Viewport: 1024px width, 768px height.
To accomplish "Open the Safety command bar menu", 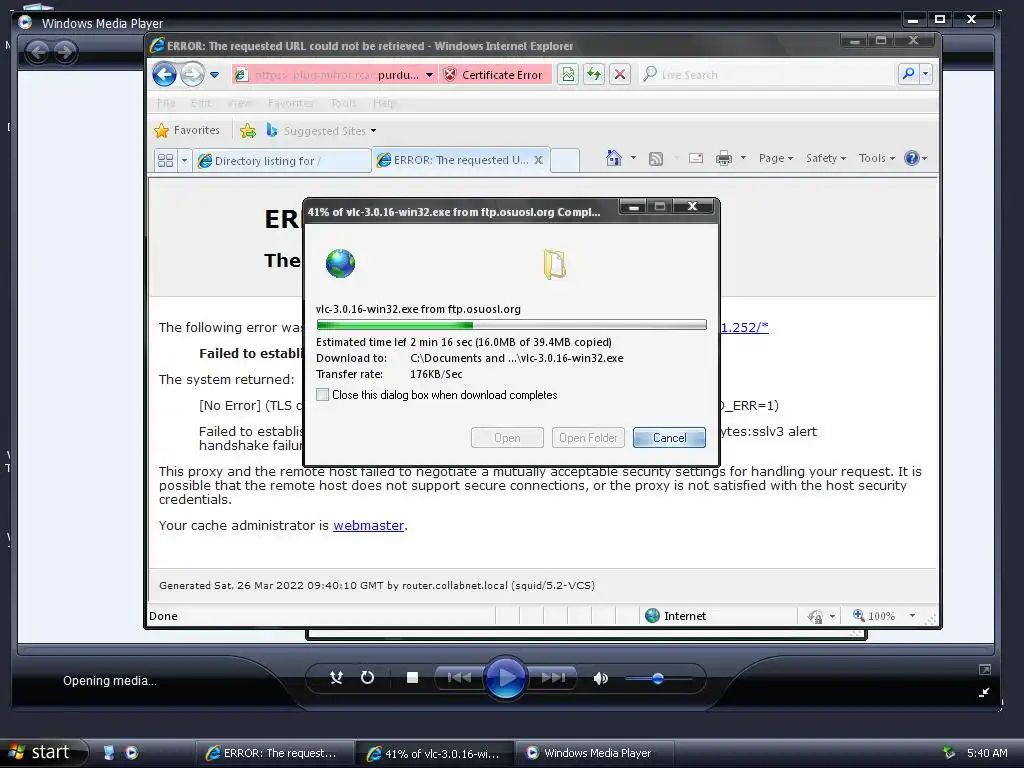I will [x=825, y=158].
